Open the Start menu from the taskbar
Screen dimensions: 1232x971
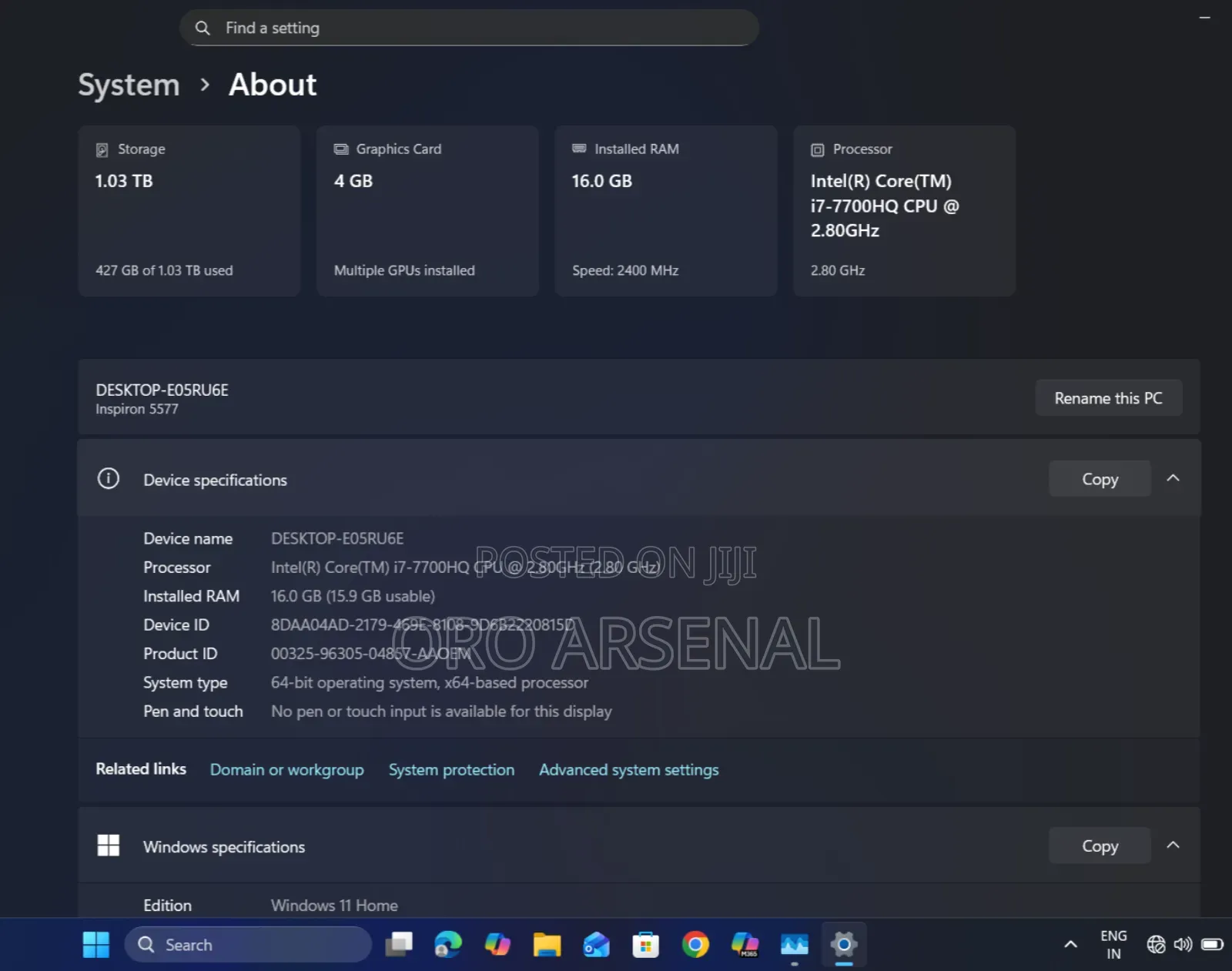[96, 945]
